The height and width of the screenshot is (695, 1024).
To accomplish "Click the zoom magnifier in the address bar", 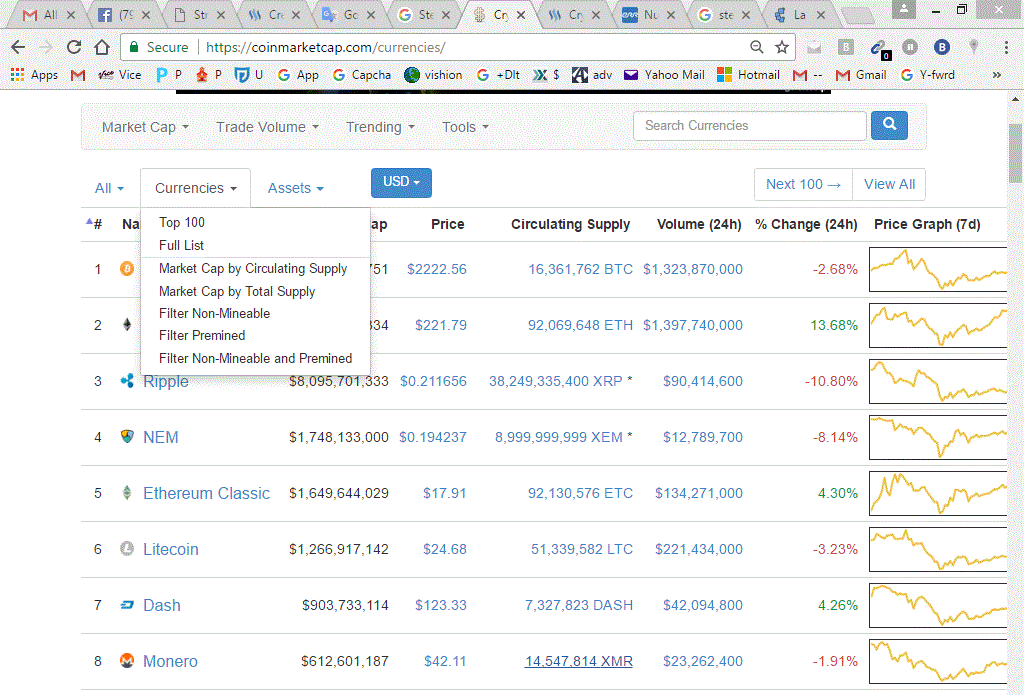I will pyautogui.click(x=756, y=47).
